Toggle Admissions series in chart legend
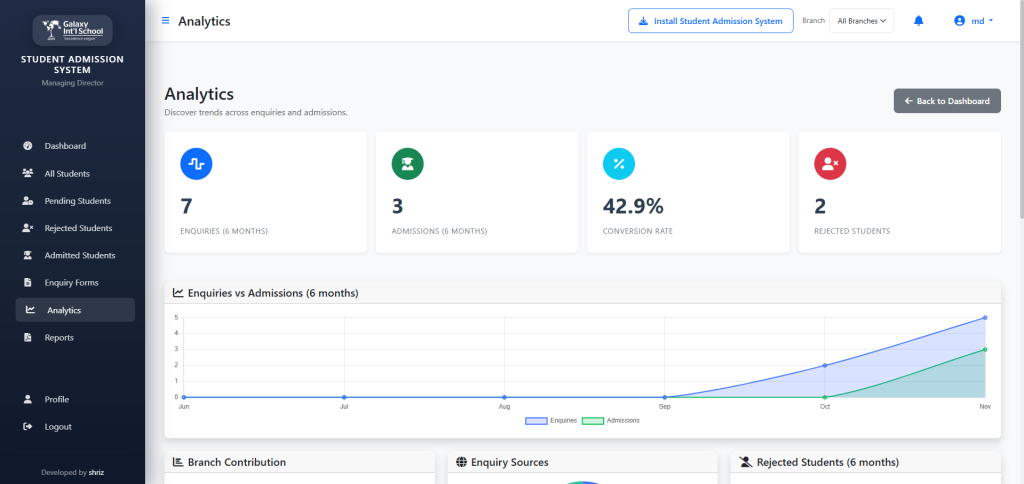Viewport: 1024px width, 484px height. coord(609,421)
